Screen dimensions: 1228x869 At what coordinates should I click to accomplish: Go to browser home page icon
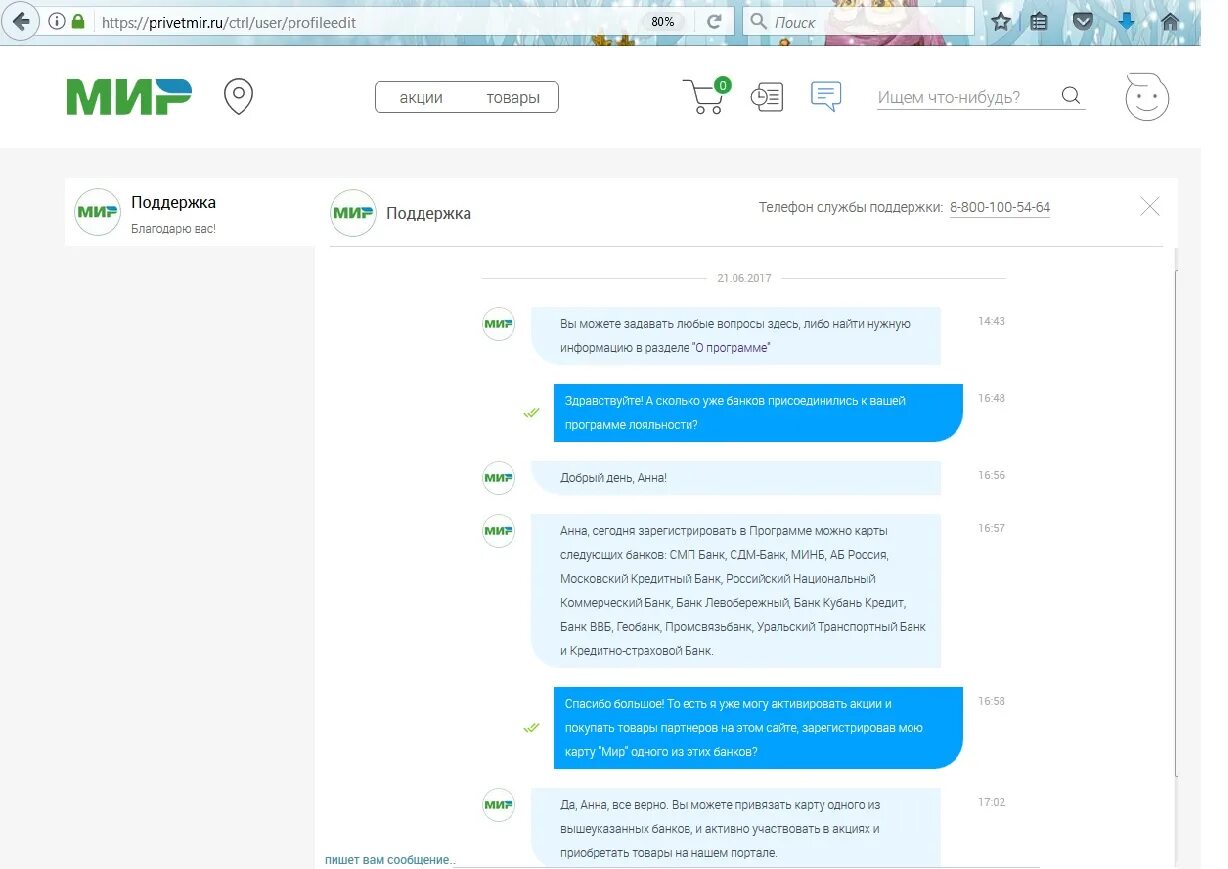(x=1170, y=21)
